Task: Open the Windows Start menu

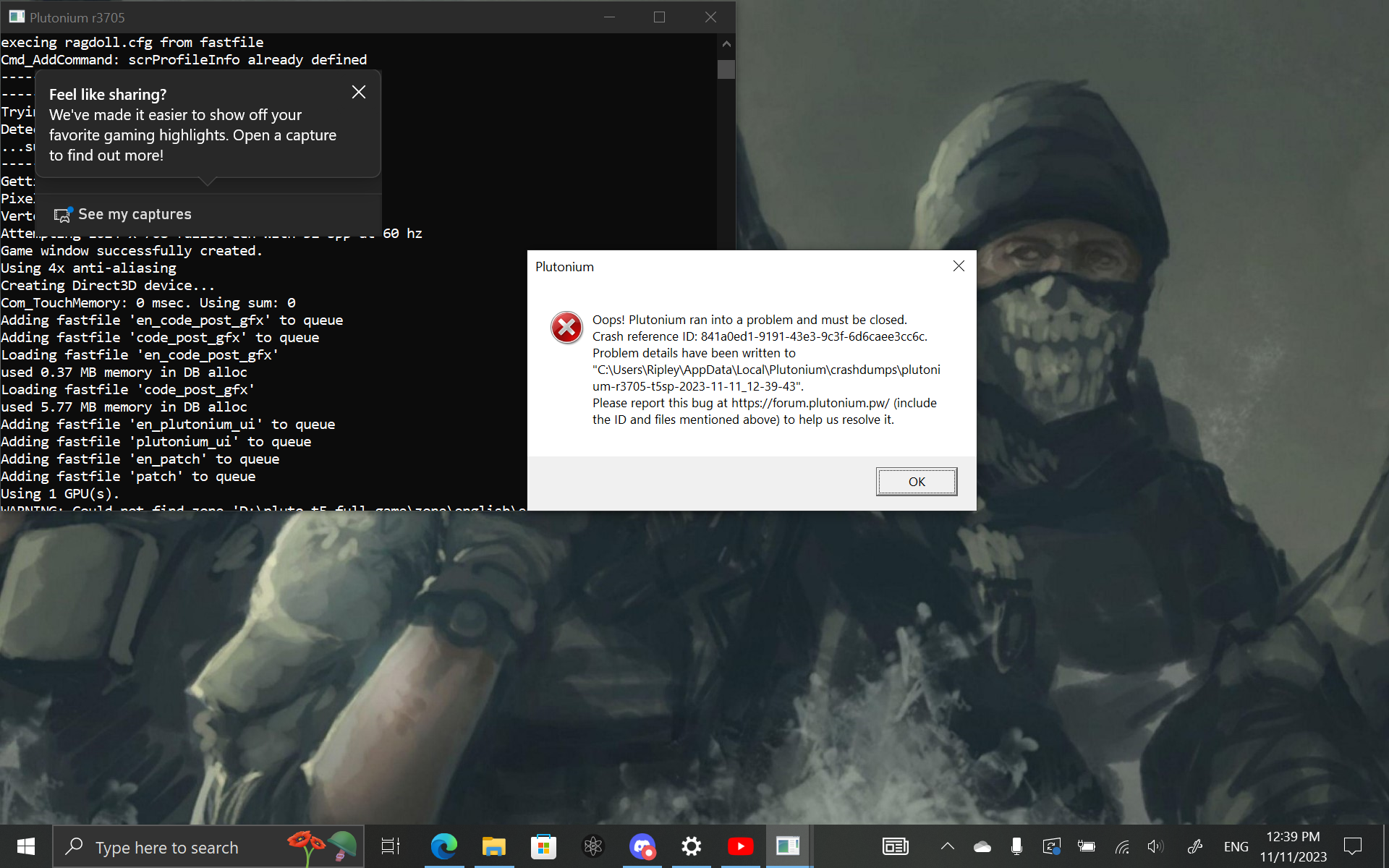Action: [26, 846]
